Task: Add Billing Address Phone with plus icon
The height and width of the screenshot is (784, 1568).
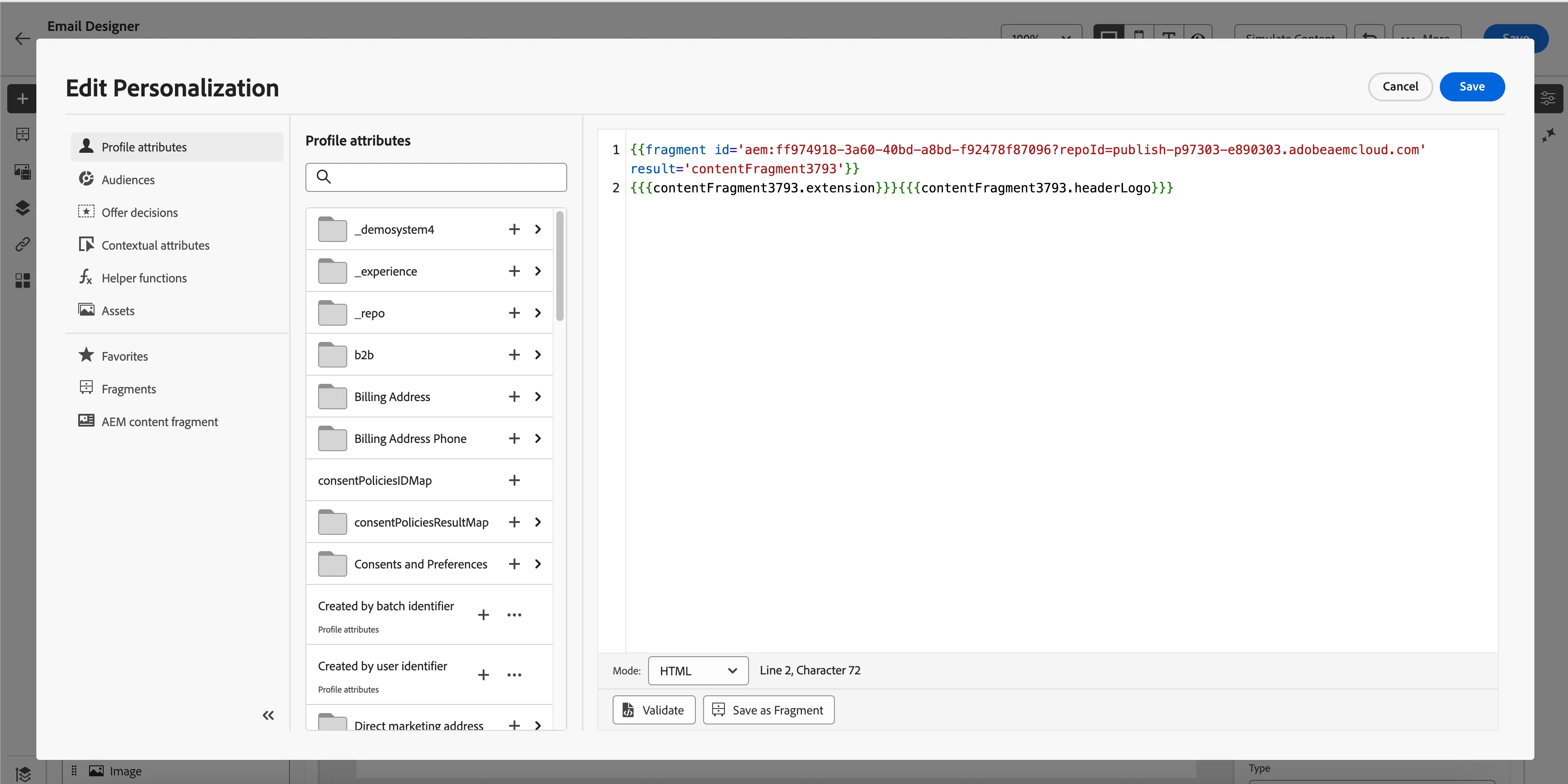Action: click(514, 438)
